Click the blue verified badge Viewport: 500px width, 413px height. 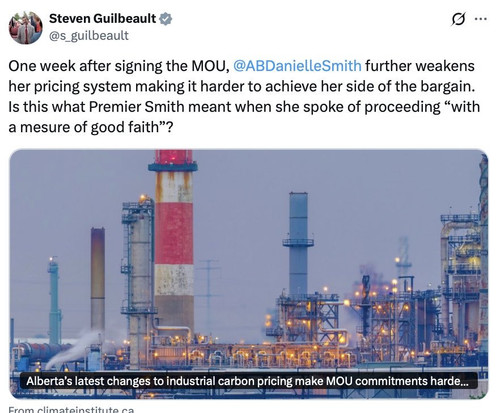click(x=165, y=19)
